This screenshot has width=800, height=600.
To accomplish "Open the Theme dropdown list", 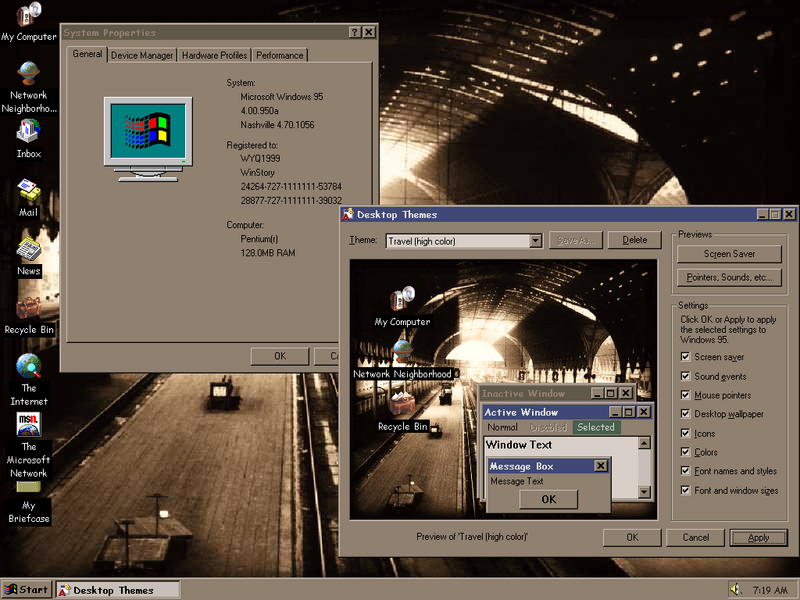I will (x=536, y=240).
